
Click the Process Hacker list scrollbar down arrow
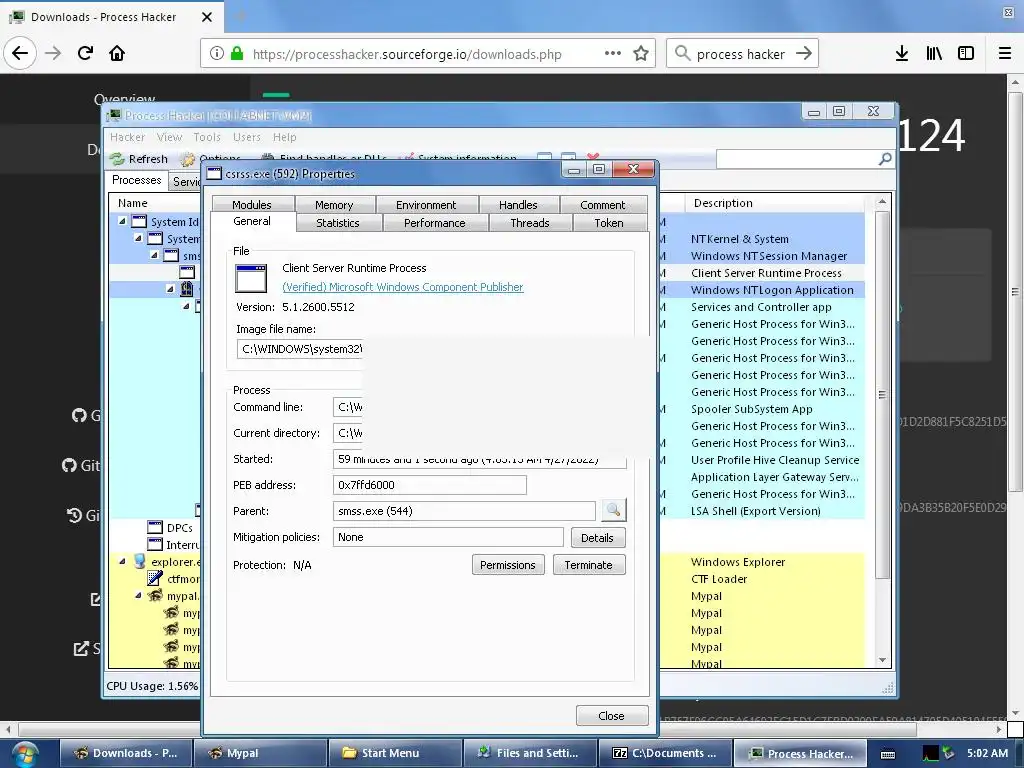coord(882,660)
